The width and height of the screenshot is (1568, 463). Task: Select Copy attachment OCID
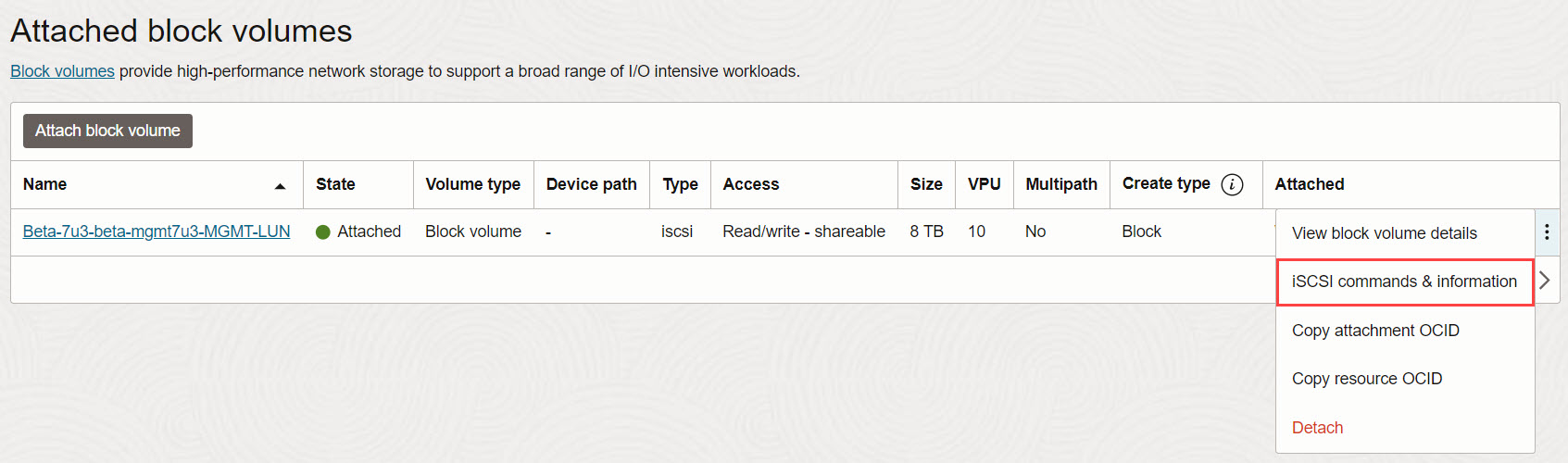click(1375, 331)
